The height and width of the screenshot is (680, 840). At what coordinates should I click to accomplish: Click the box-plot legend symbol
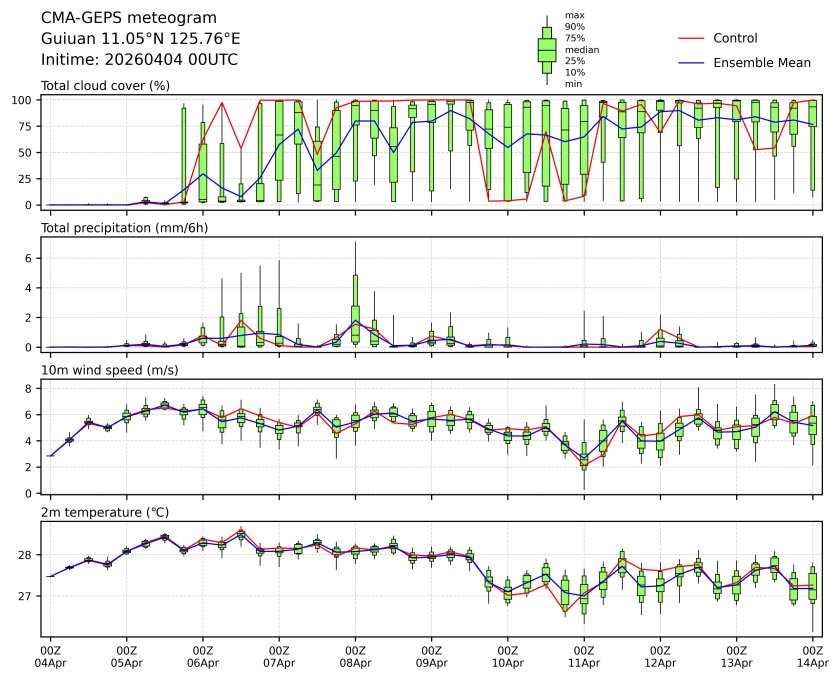547,50
